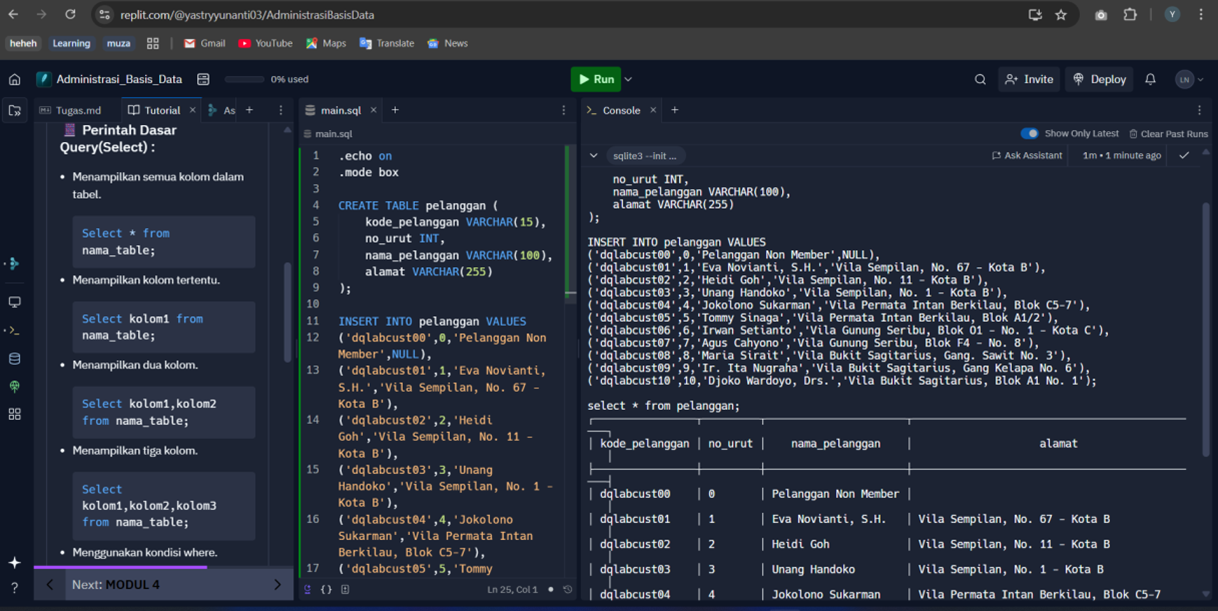Click the history icon in editor status bar

click(x=568, y=590)
